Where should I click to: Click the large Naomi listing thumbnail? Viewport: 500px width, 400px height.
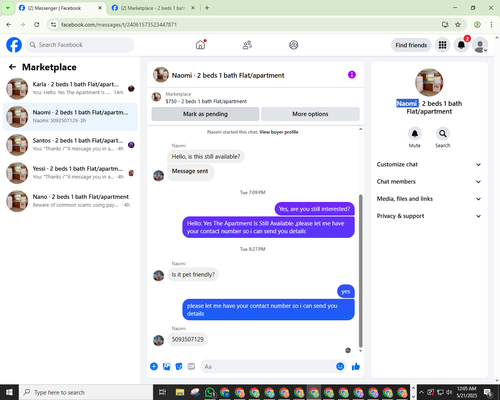pos(429,82)
